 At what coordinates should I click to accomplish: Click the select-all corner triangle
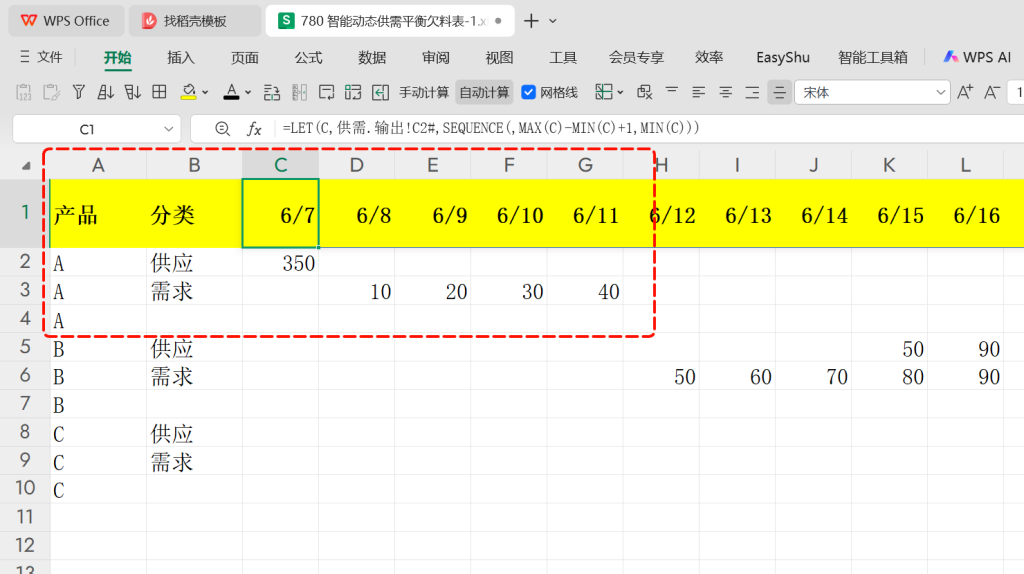click(x=26, y=166)
